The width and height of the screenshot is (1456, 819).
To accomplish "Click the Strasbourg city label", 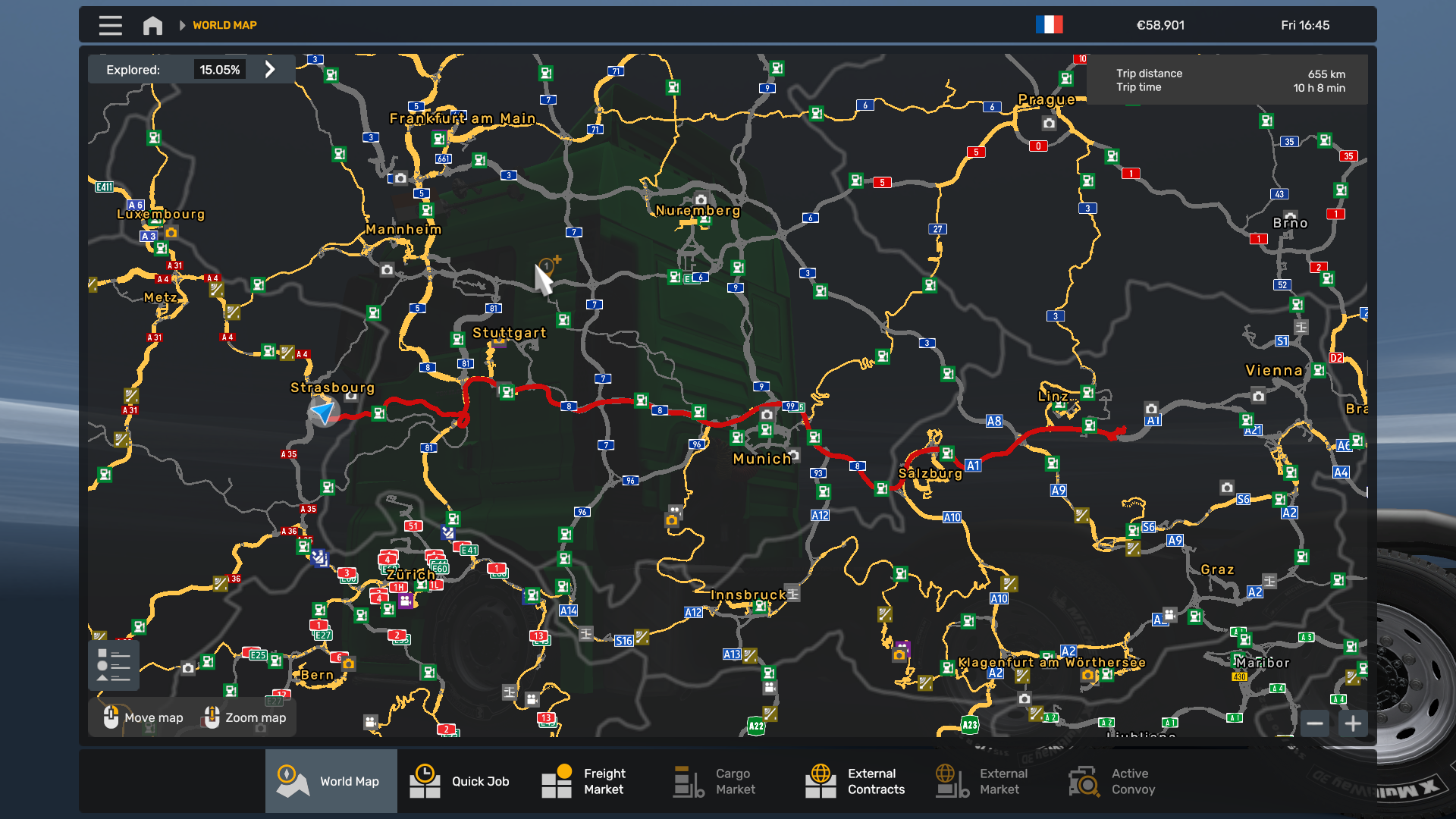I will tap(333, 388).
